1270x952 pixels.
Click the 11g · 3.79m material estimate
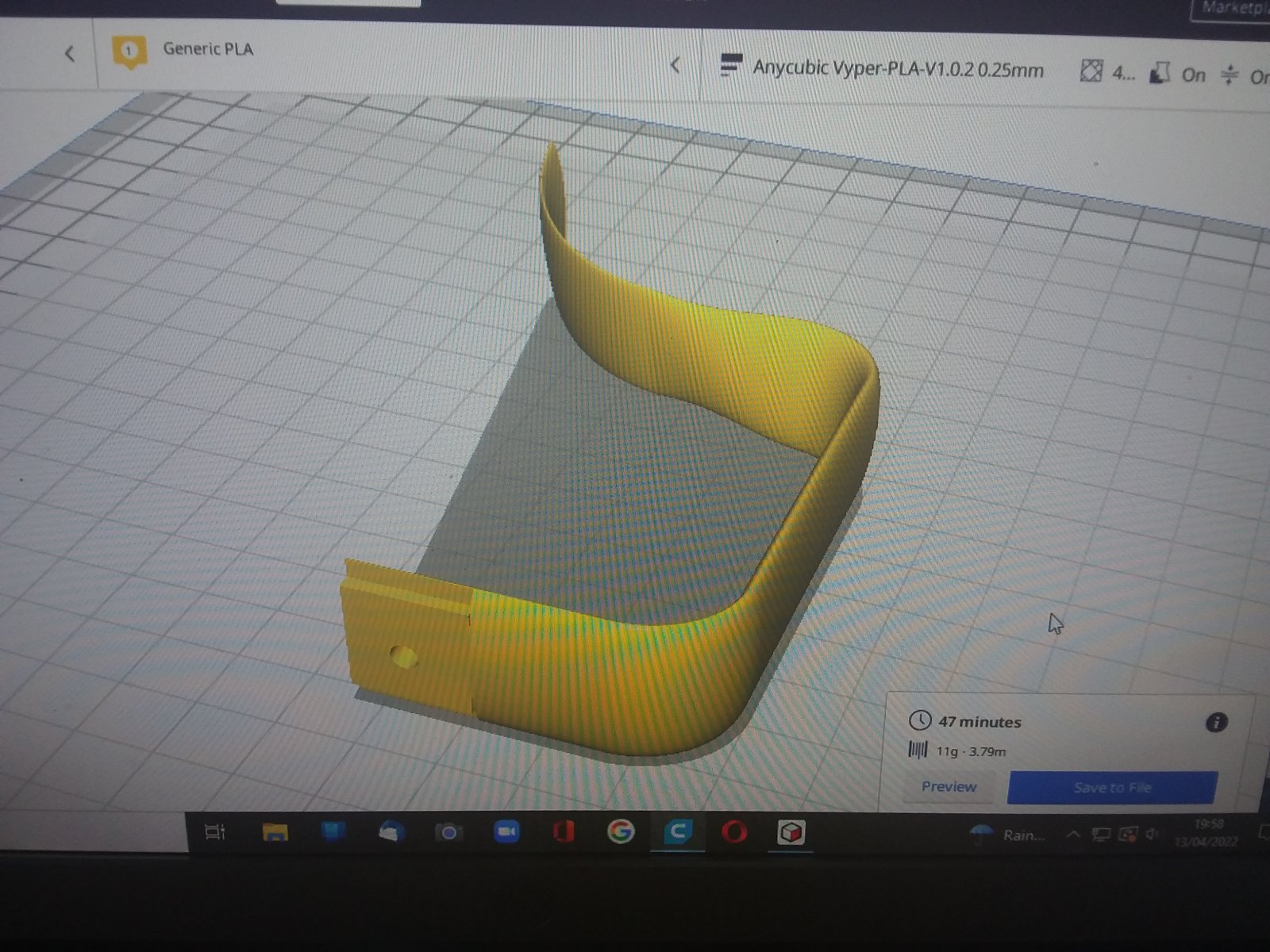(x=971, y=750)
